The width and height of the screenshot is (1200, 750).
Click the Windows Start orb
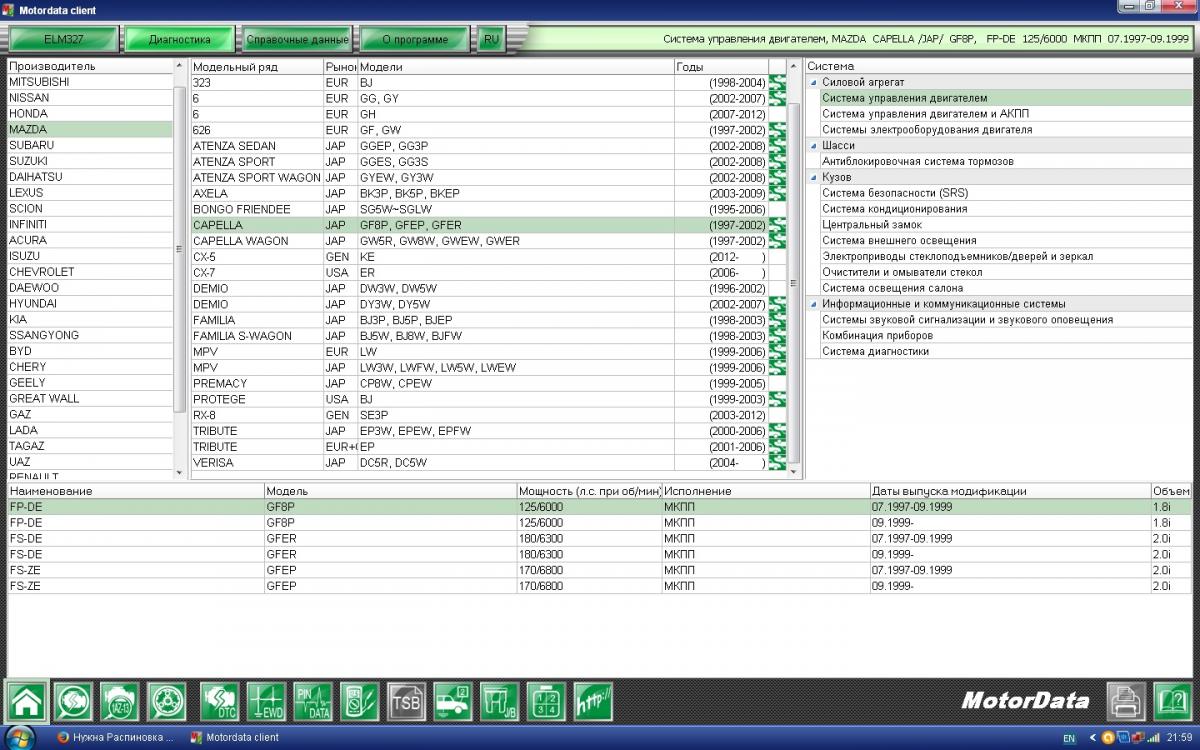click(19, 738)
